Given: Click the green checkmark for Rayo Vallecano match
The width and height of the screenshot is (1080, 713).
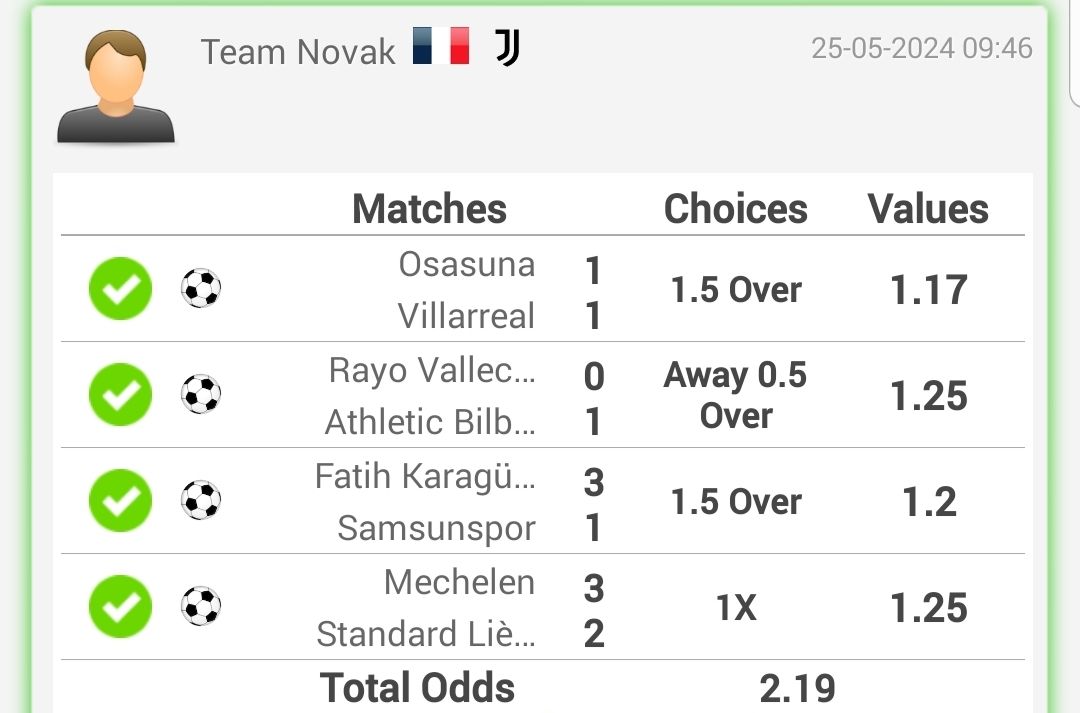Looking at the screenshot, I should [121, 395].
